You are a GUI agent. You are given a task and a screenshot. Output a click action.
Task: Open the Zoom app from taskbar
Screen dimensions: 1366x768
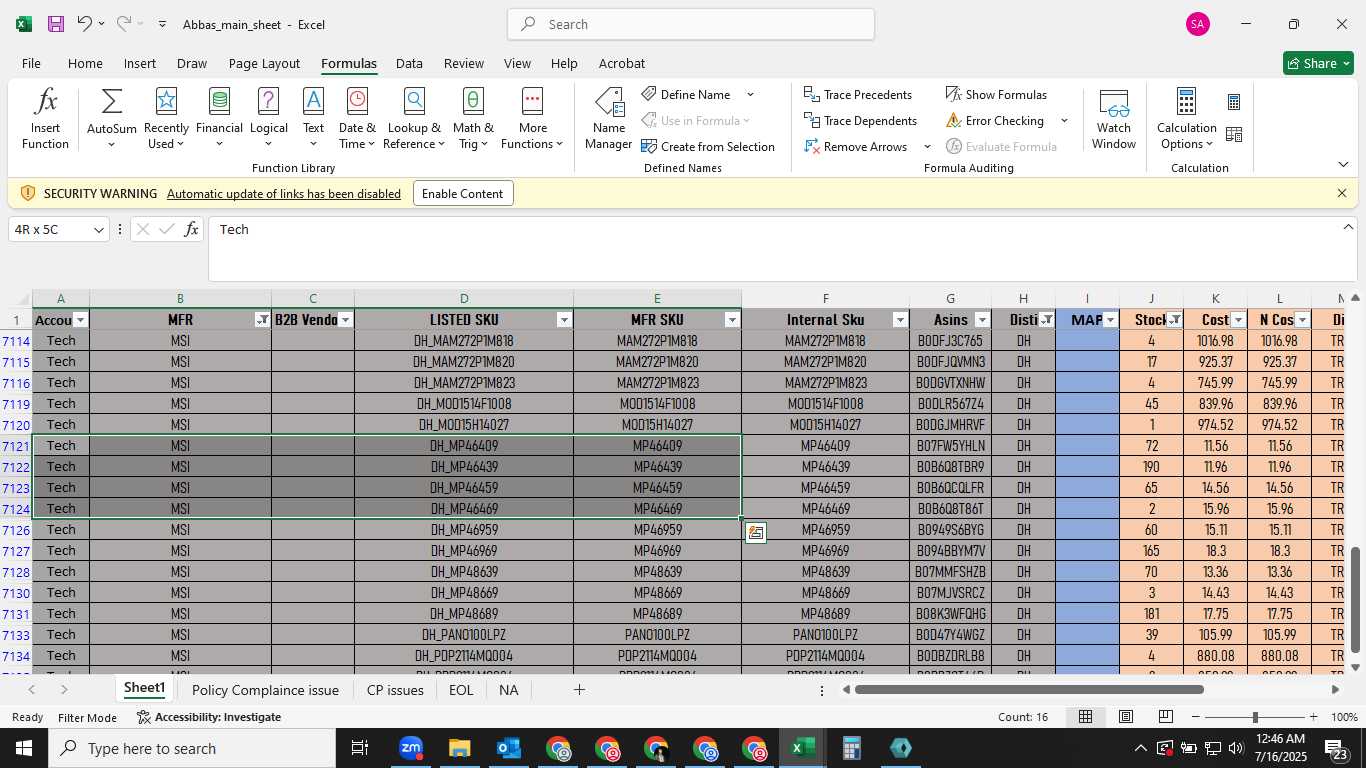coord(411,748)
